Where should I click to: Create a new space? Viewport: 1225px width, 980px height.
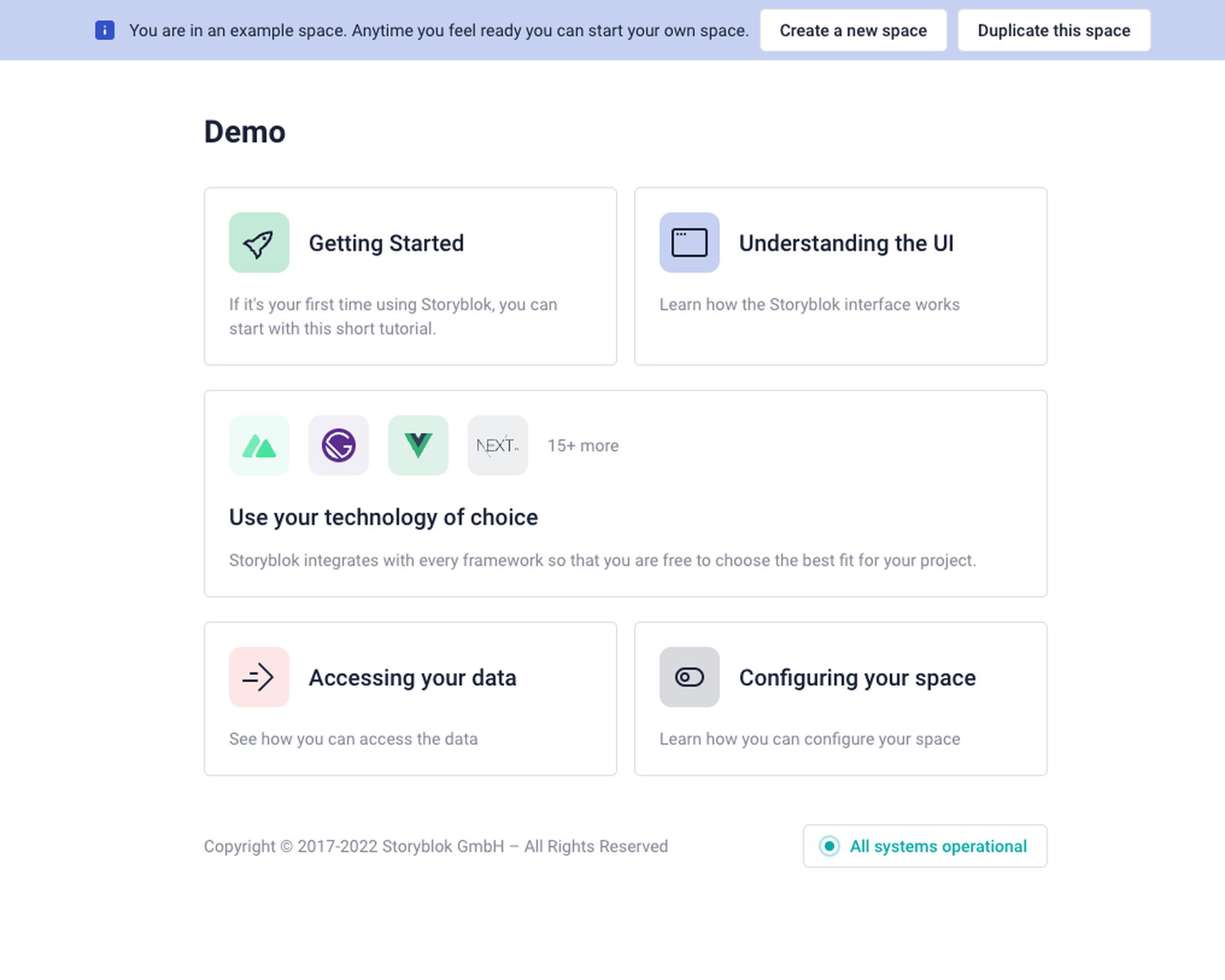[853, 31]
